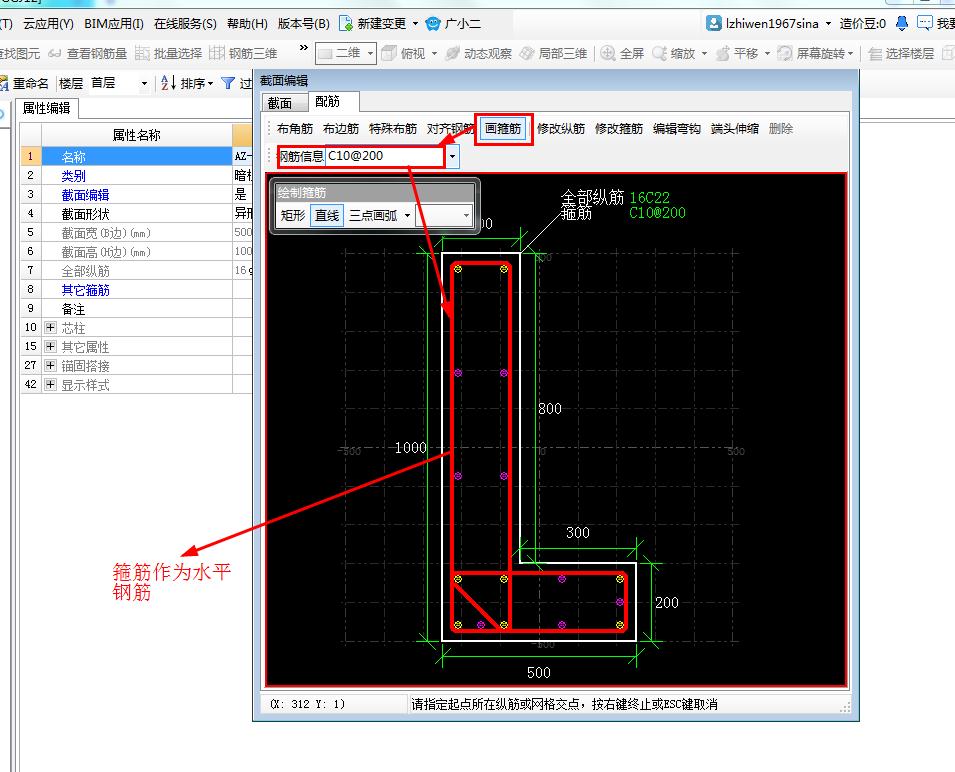Select the 直线 drawing mode
Image resolution: width=955 pixels, height=772 pixels.
coord(327,216)
